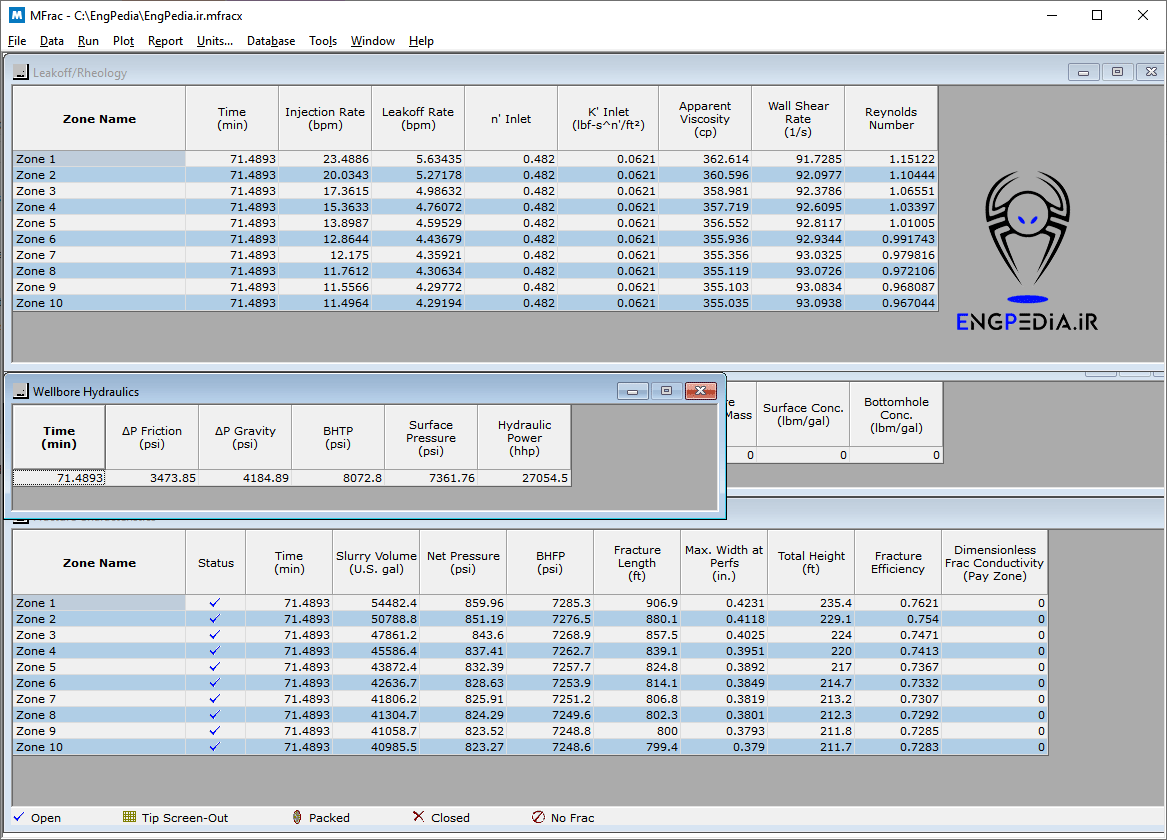Click Surface Pressure value 7361.76

click(431, 478)
